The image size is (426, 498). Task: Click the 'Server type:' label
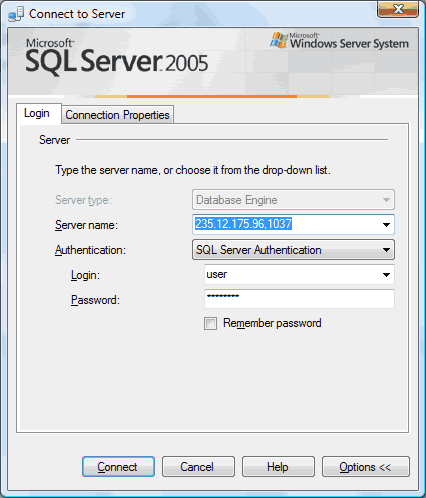83,200
